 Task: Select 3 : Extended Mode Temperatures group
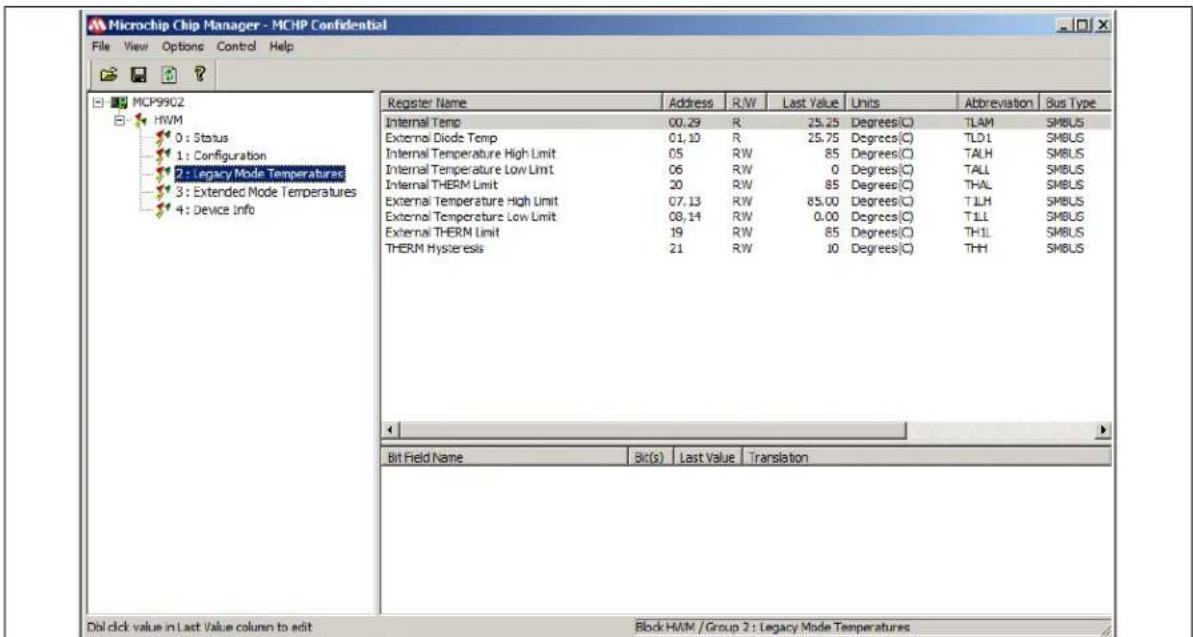[265, 193]
